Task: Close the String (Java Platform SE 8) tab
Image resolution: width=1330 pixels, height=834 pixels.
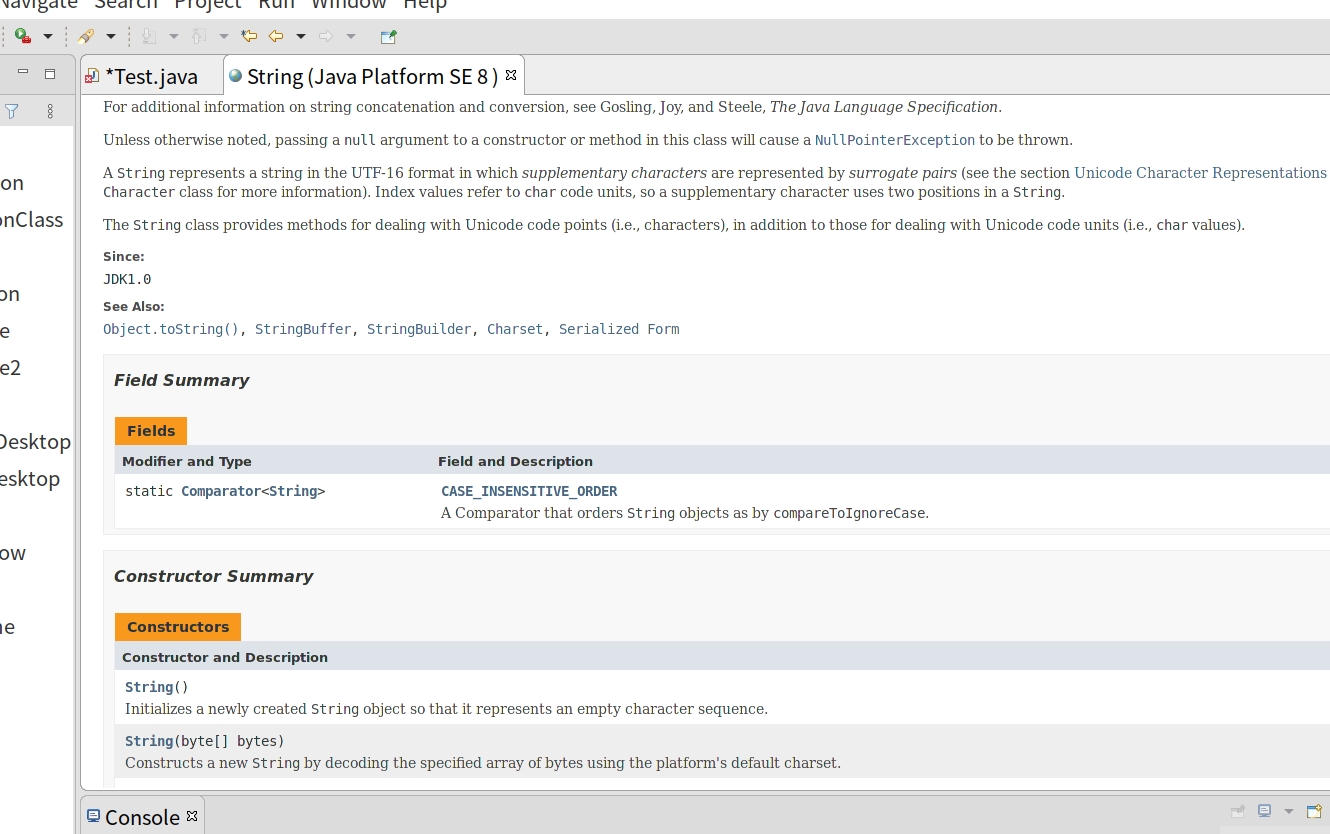Action: [510, 75]
